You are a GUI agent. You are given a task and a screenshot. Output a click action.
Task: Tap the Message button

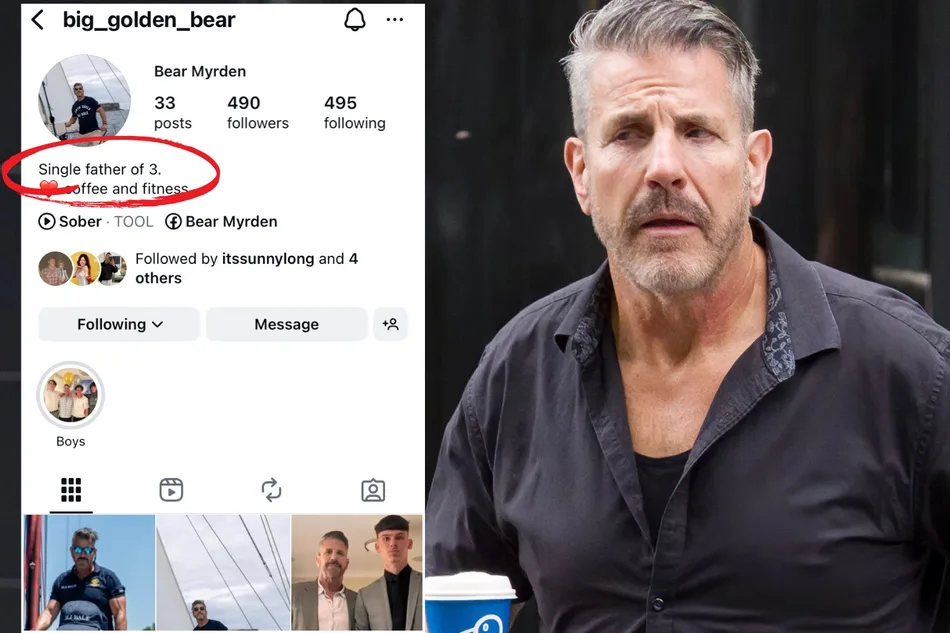287,324
